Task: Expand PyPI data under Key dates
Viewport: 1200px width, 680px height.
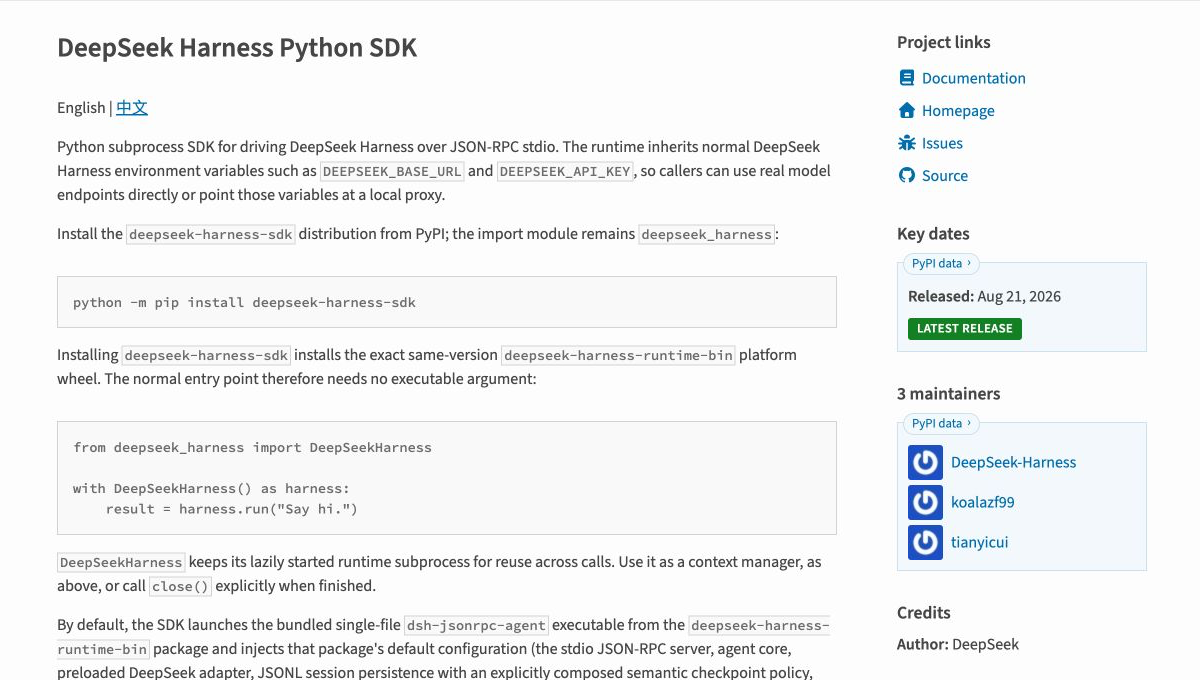Action: coord(941,264)
